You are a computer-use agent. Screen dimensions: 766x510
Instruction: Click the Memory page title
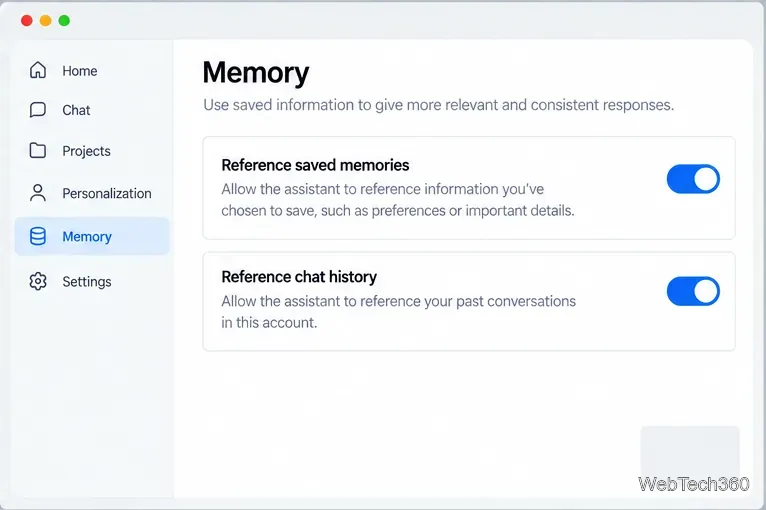coord(256,72)
